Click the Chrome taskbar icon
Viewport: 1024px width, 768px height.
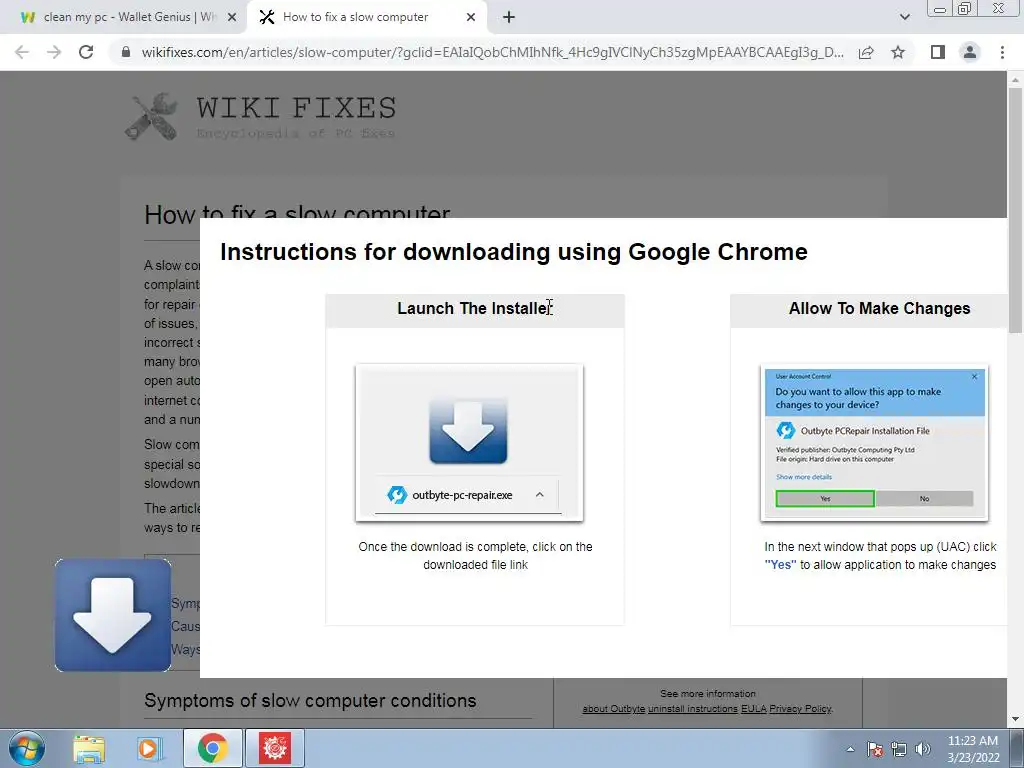212,748
